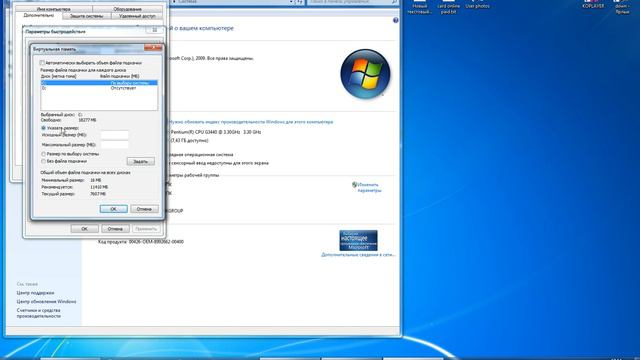Select drive C: row in paging list
640x360 pixels.
coord(99,83)
